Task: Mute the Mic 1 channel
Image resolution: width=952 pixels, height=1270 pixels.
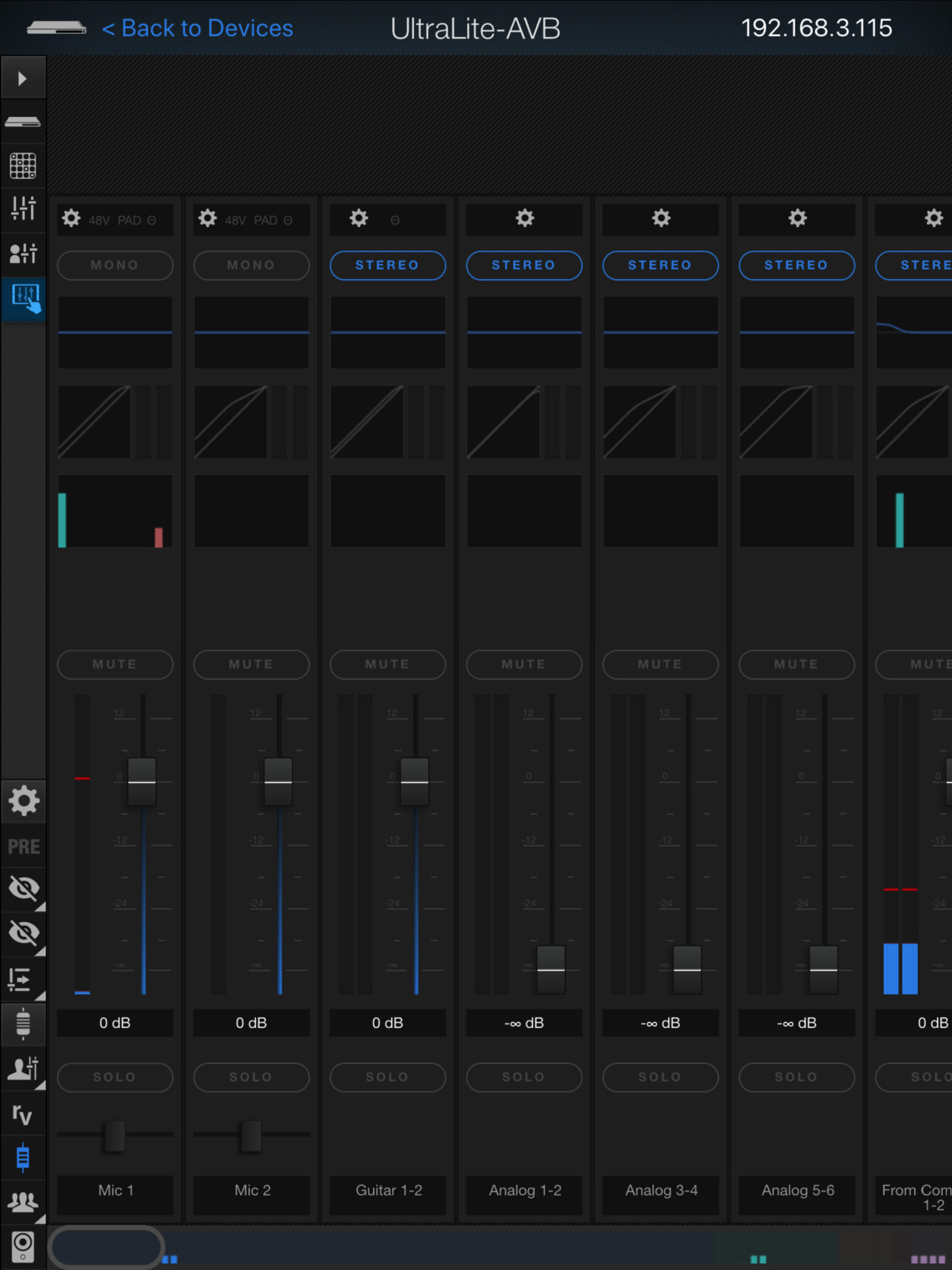Action: (x=115, y=665)
